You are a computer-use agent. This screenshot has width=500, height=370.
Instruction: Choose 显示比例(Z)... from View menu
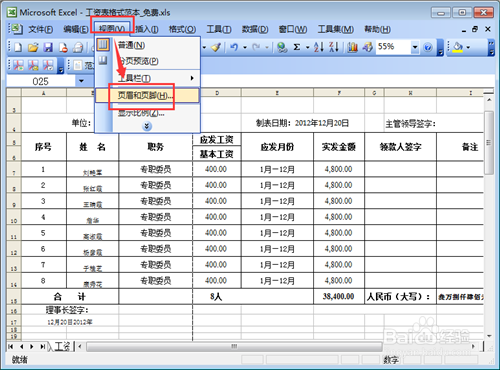point(148,113)
